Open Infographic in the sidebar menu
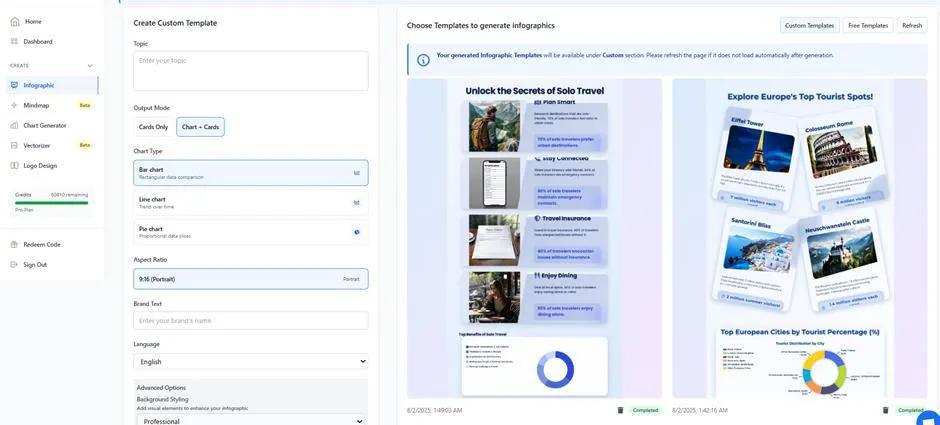This screenshot has height=425, width=940. click(x=40, y=85)
